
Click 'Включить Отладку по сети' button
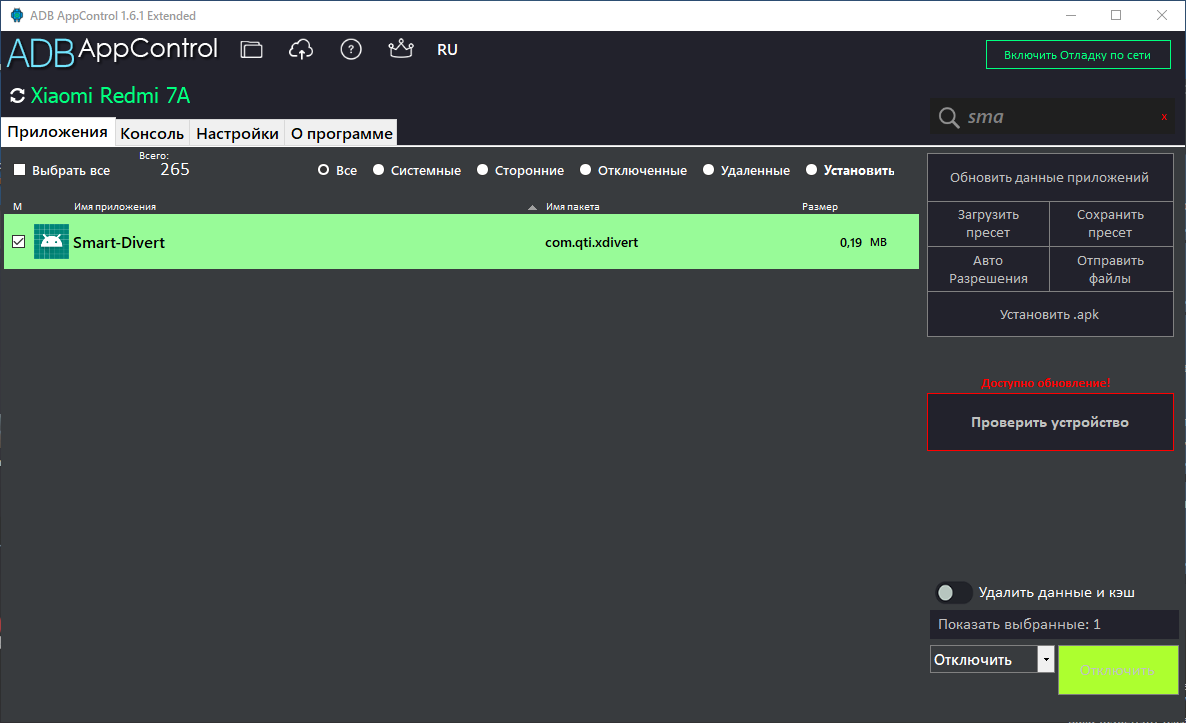pyautogui.click(x=1078, y=55)
